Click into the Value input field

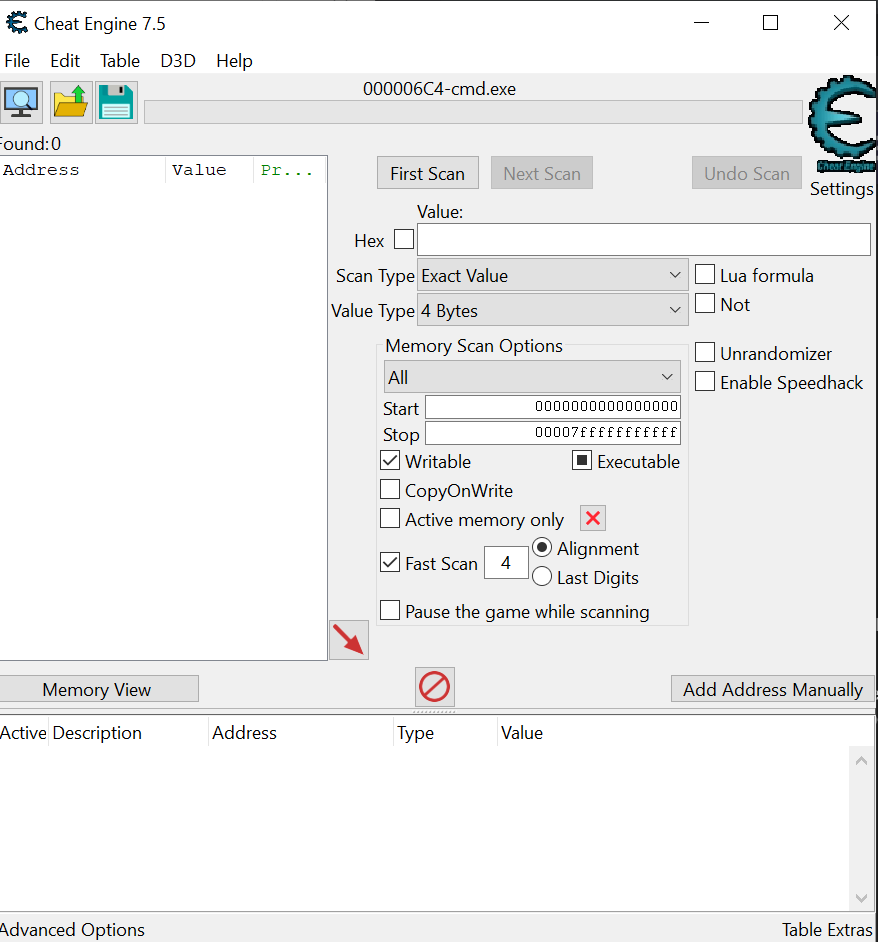click(644, 239)
